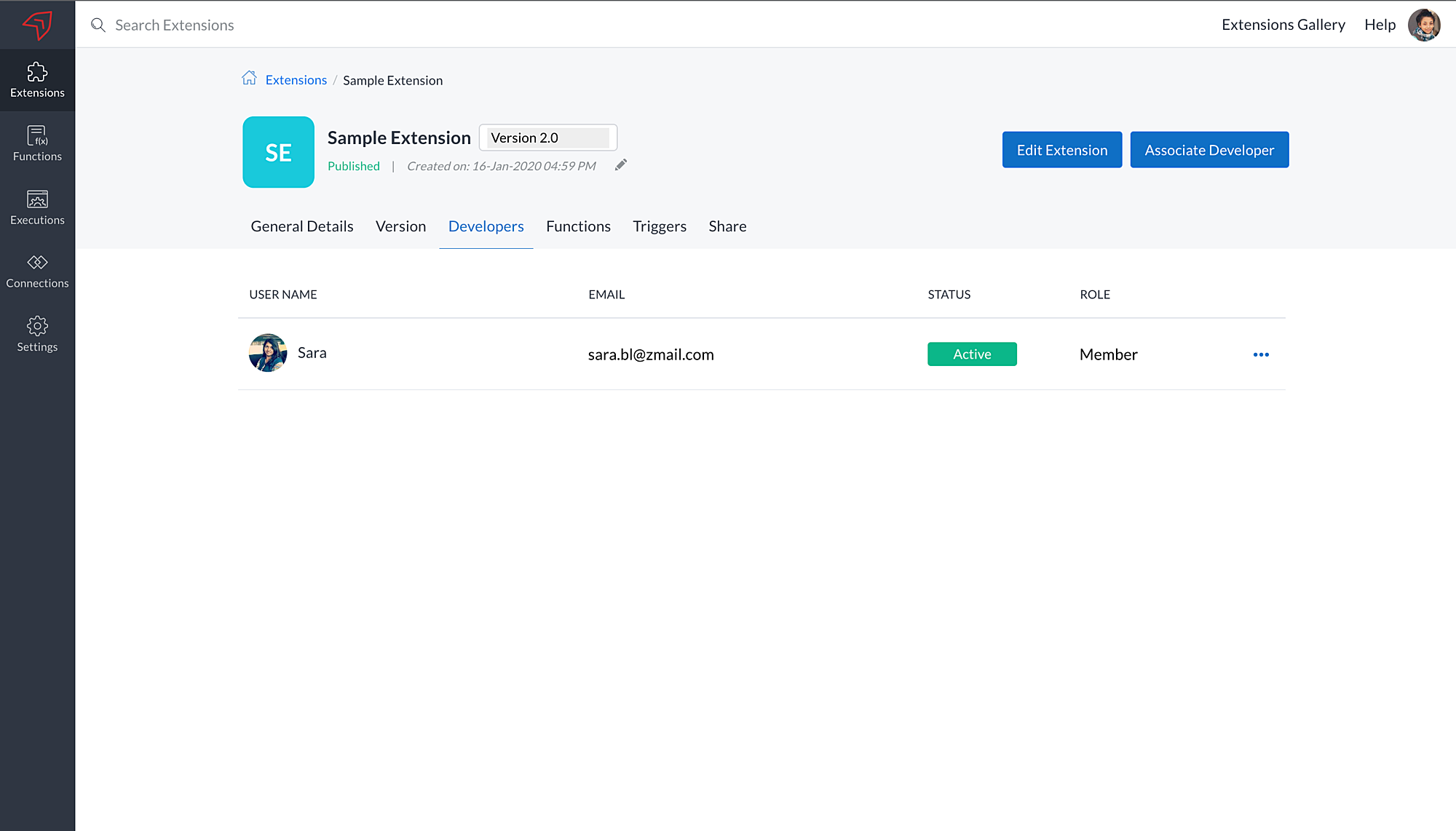This screenshot has width=1456, height=831.
Task: Open Functions in the sidebar
Action: click(x=37, y=143)
